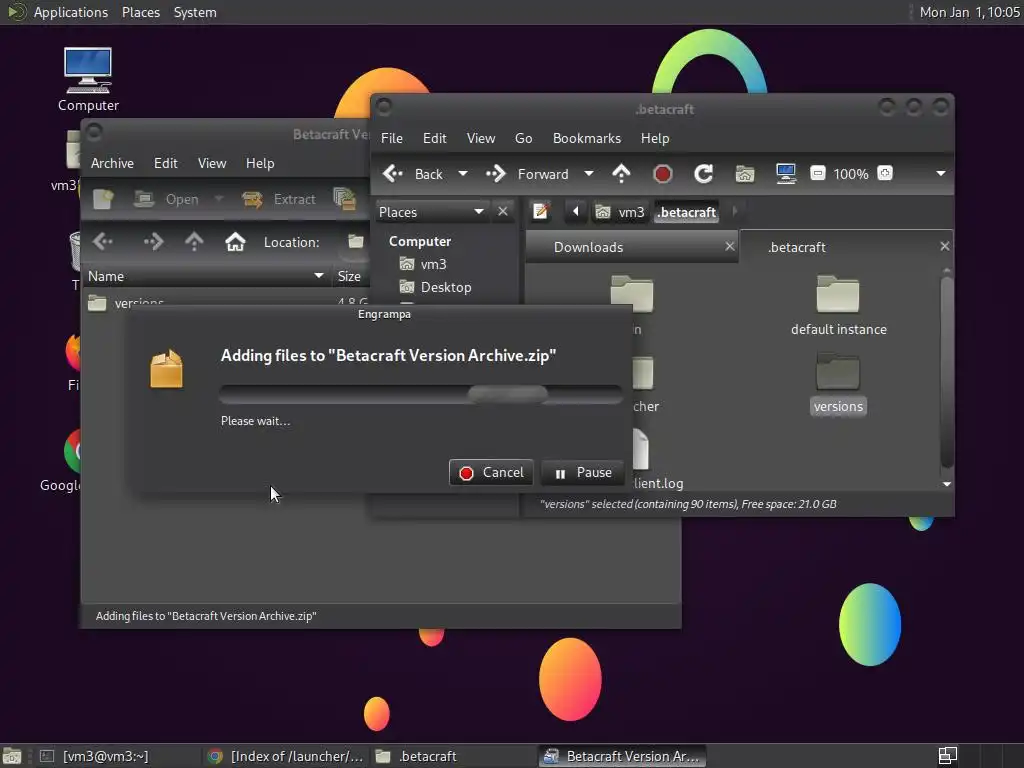This screenshot has height=768, width=1024.
Task: Expand the Forward history dropdown
Action: pyautogui.click(x=588, y=174)
